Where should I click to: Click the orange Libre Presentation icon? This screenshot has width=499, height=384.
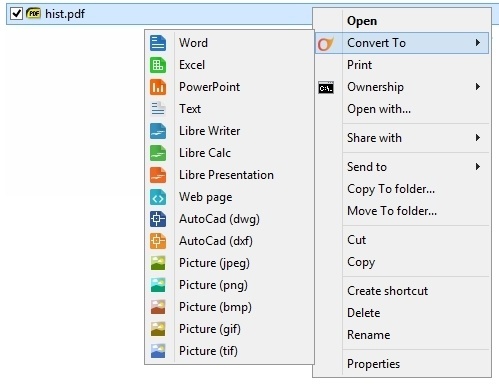(x=158, y=175)
